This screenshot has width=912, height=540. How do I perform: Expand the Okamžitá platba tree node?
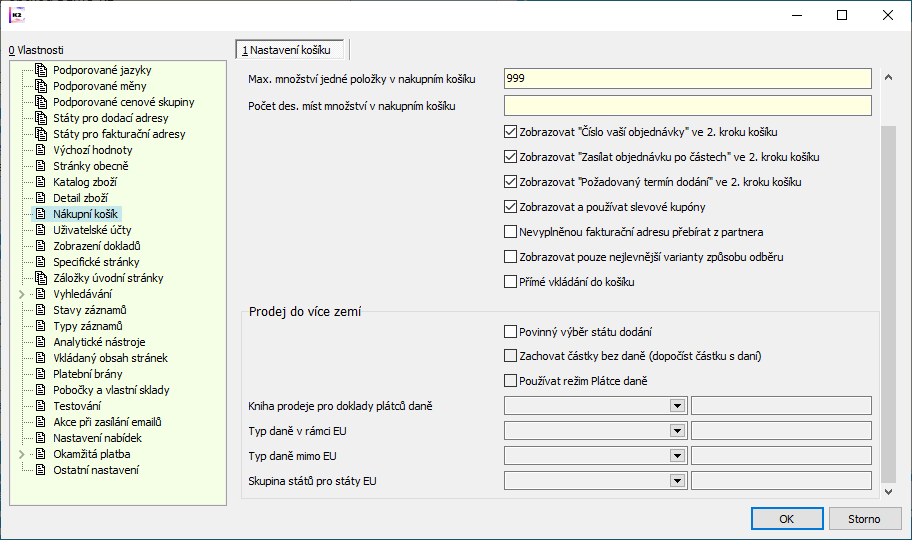(x=22, y=454)
